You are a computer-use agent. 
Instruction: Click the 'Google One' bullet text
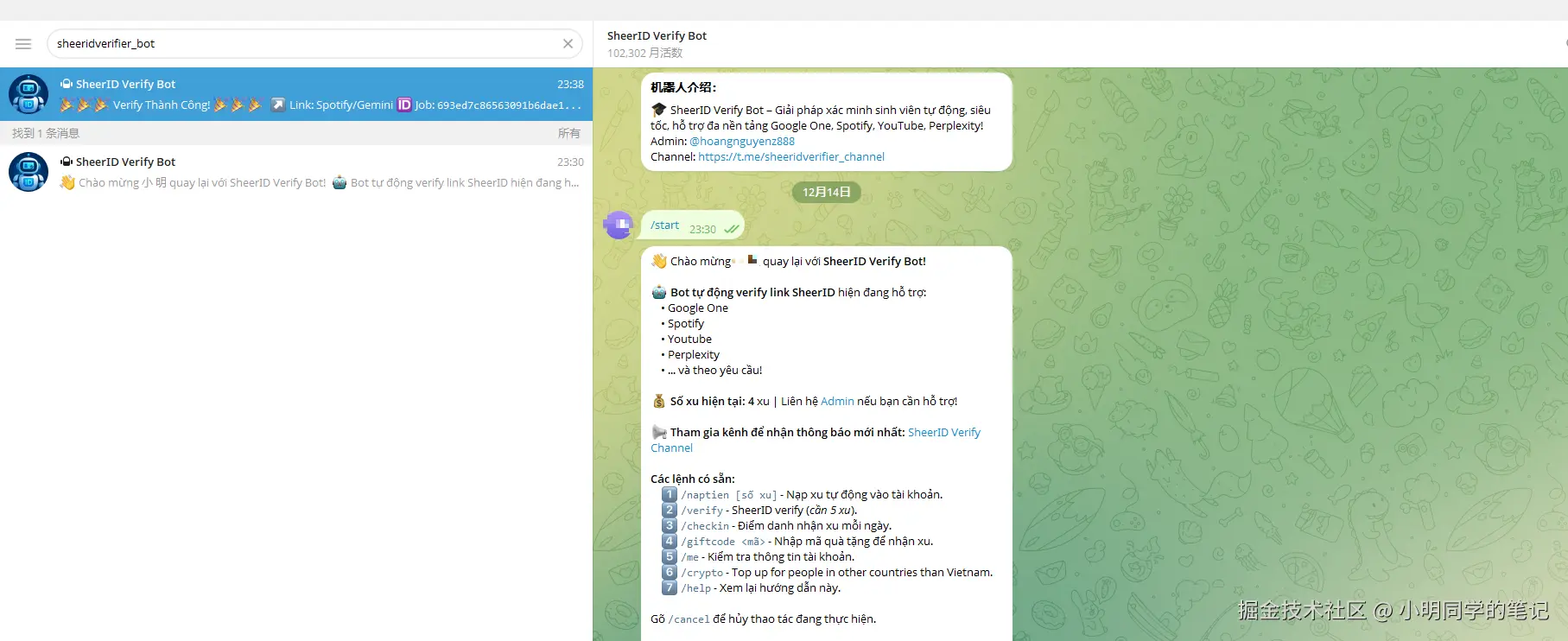(698, 308)
